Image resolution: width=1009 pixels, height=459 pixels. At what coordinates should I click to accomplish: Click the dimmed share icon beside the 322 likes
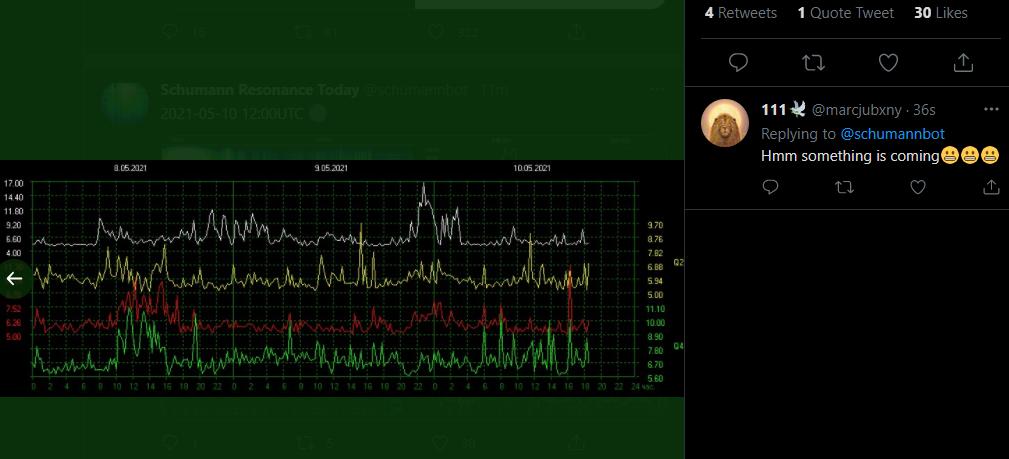point(577,32)
